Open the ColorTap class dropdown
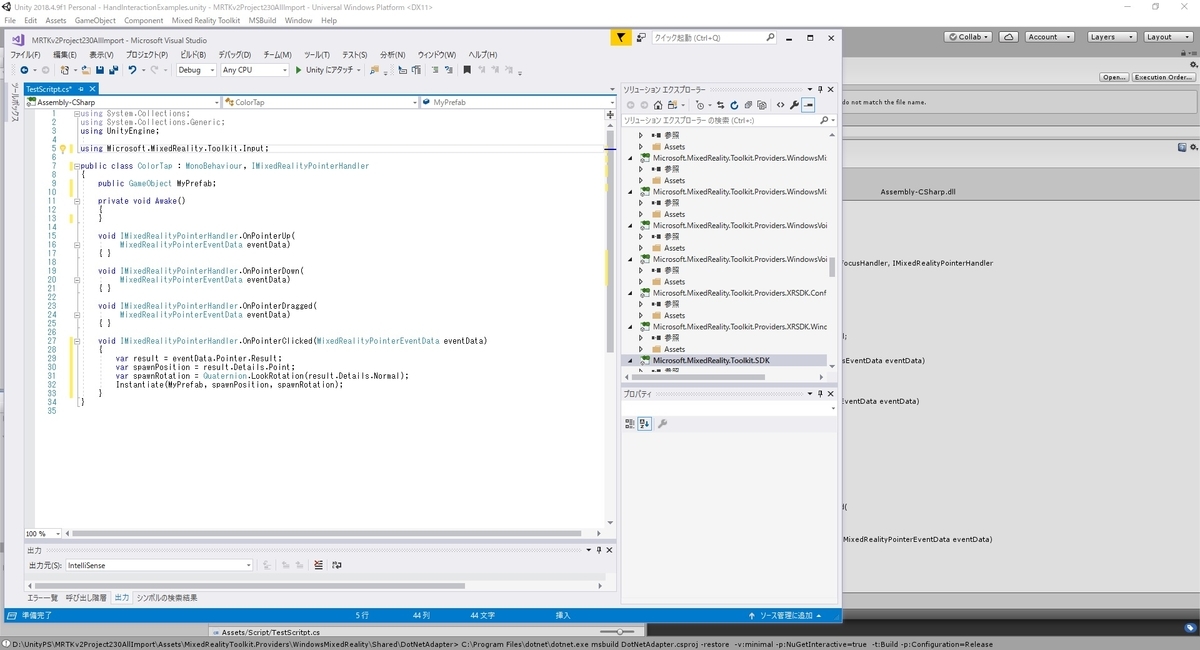The width and height of the screenshot is (1200, 650). tap(320, 102)
